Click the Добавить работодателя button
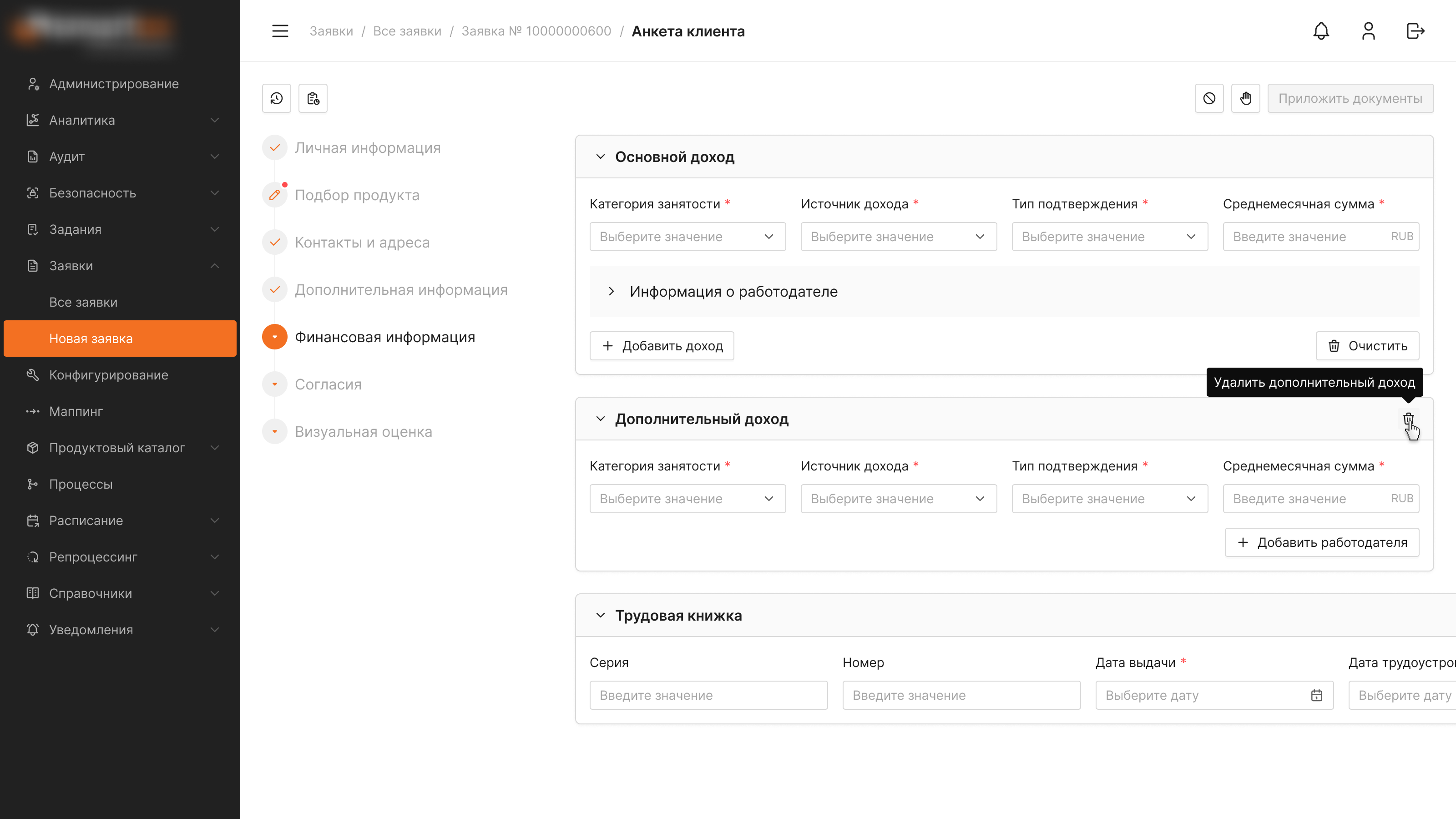Viewport: 1456px width, 819px height. [1322, 543]
